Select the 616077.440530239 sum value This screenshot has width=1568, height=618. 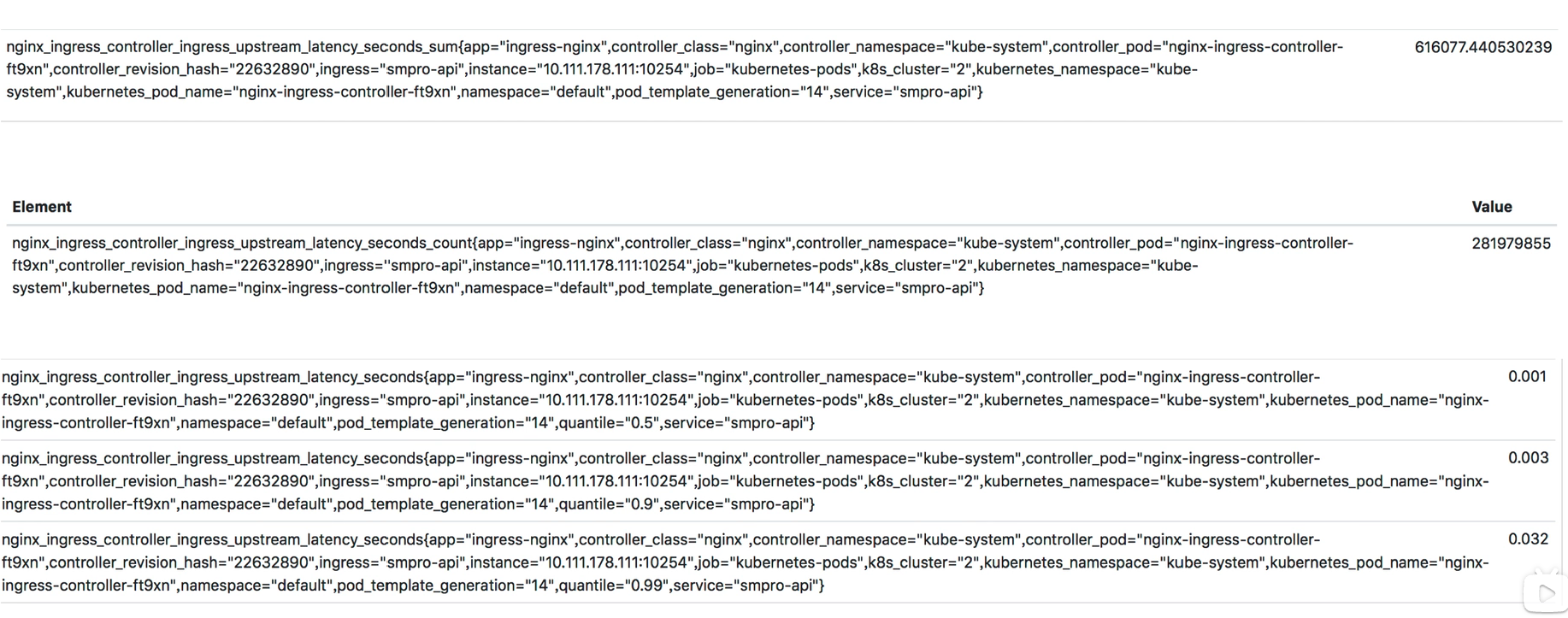coord(1483,47)
